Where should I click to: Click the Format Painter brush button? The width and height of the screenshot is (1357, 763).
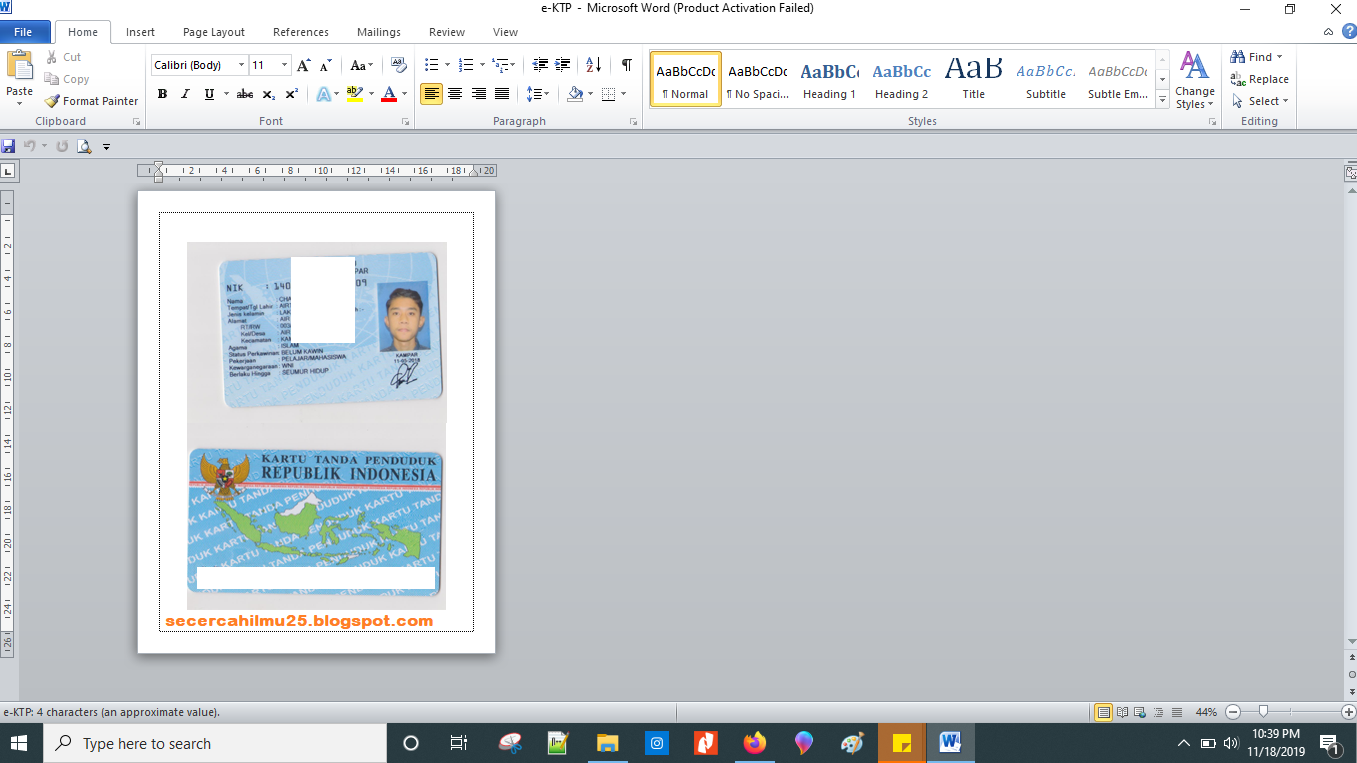[91, 101]
